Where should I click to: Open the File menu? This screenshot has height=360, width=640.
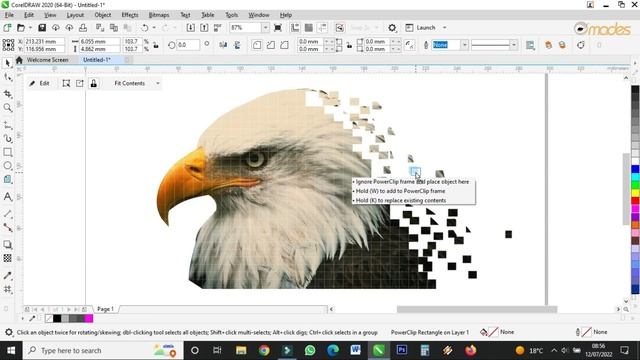tap(9, 15)
